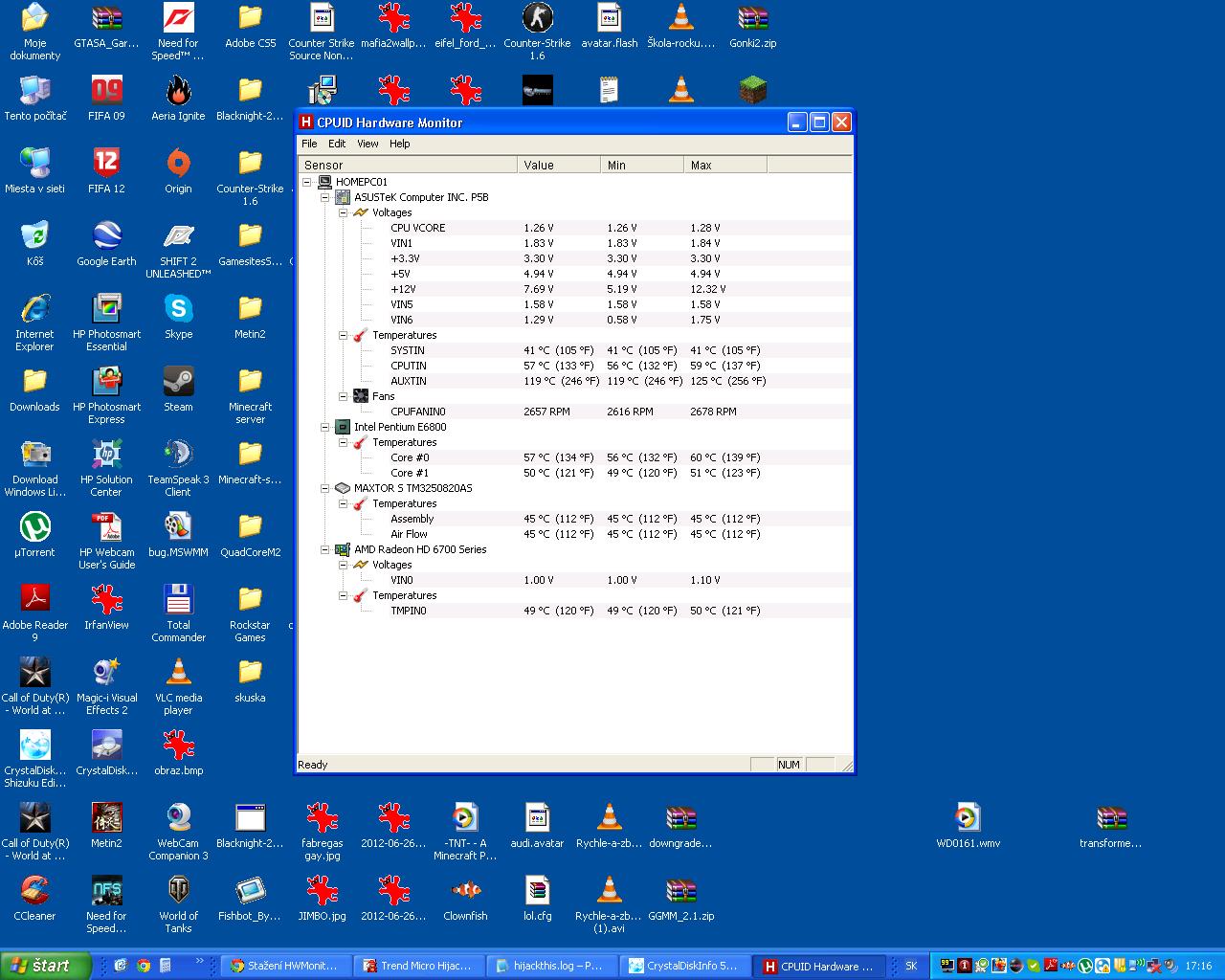Open Internet Explorer desktop icon

35,323
